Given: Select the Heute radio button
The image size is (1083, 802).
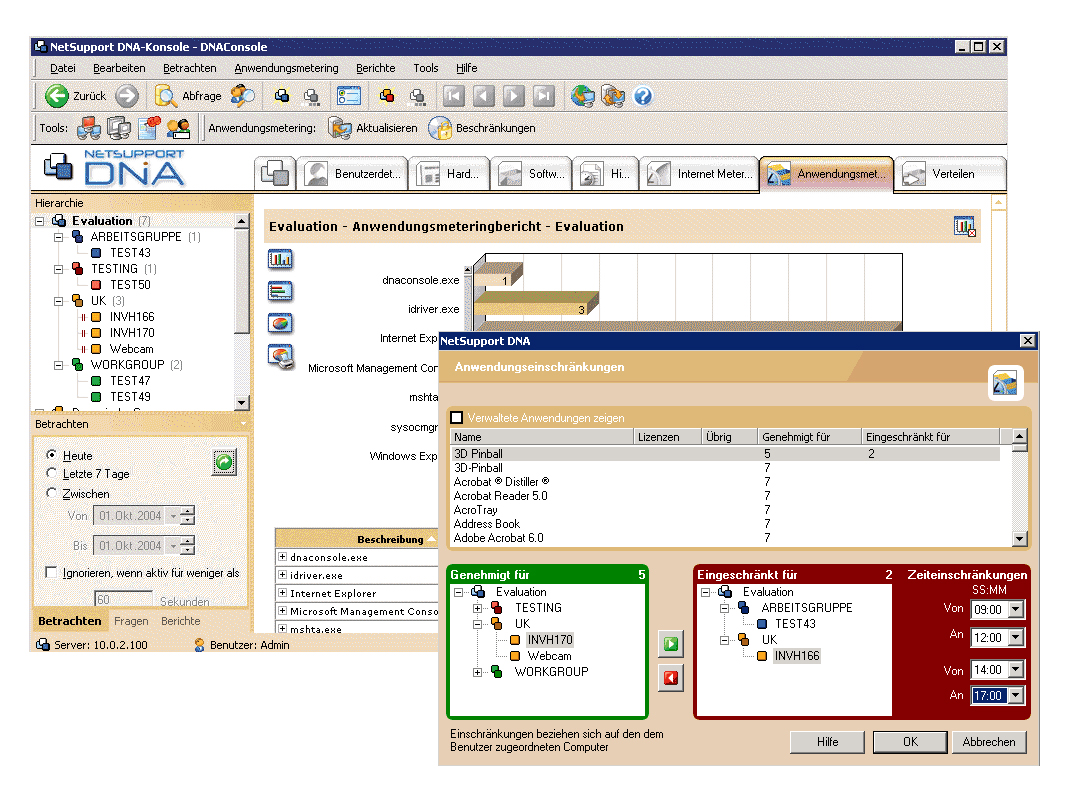Looking at the screenshot, I should (x=51, y=455).
